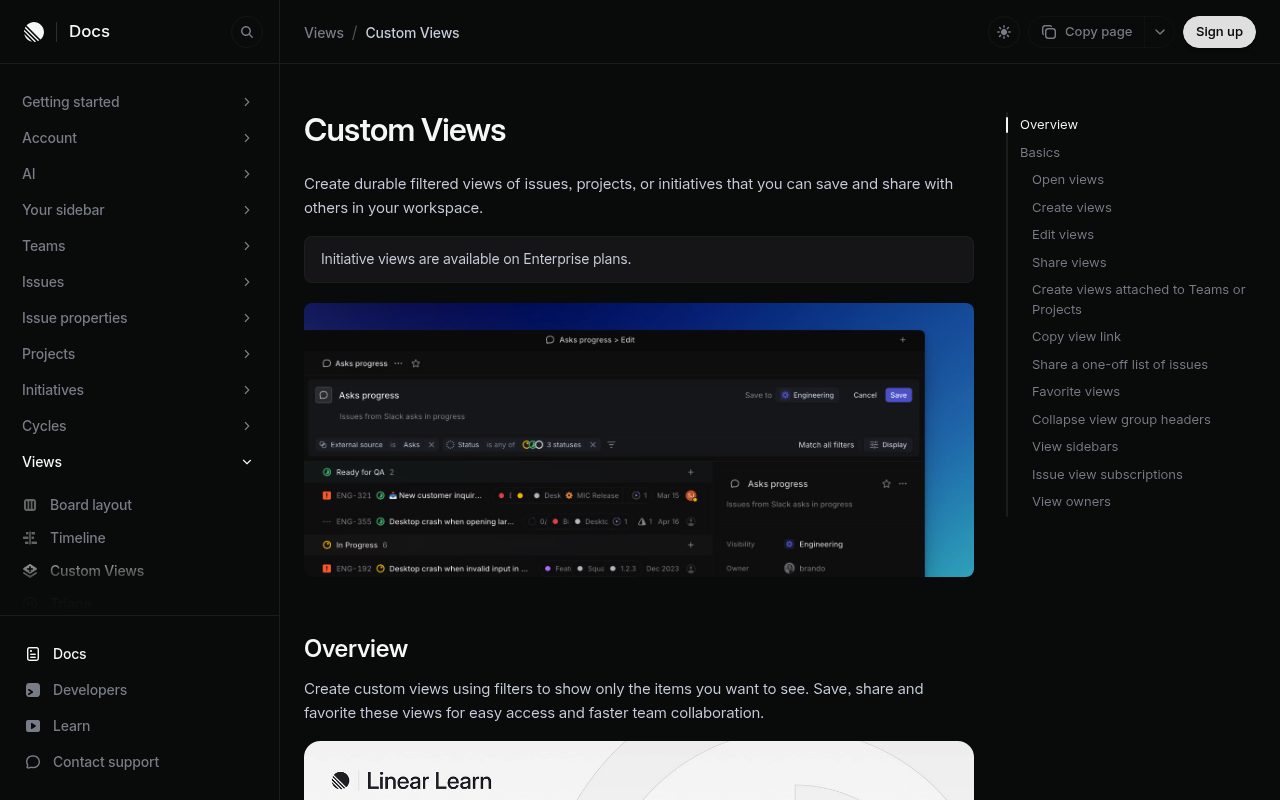Go to Issue view subscriptions section

(x=1107, y=475)
